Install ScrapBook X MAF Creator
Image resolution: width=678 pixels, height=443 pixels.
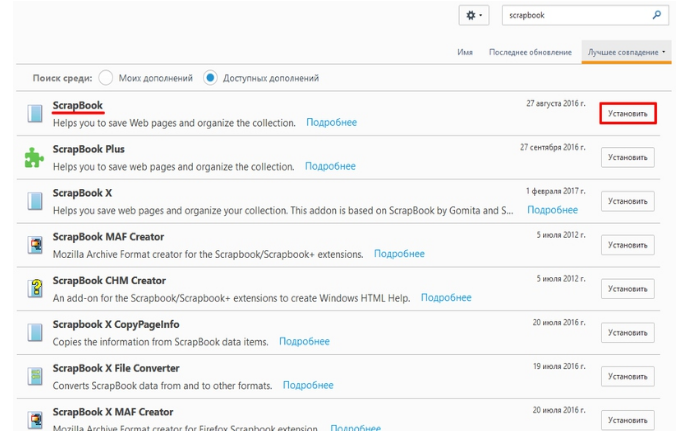[628, 420]
